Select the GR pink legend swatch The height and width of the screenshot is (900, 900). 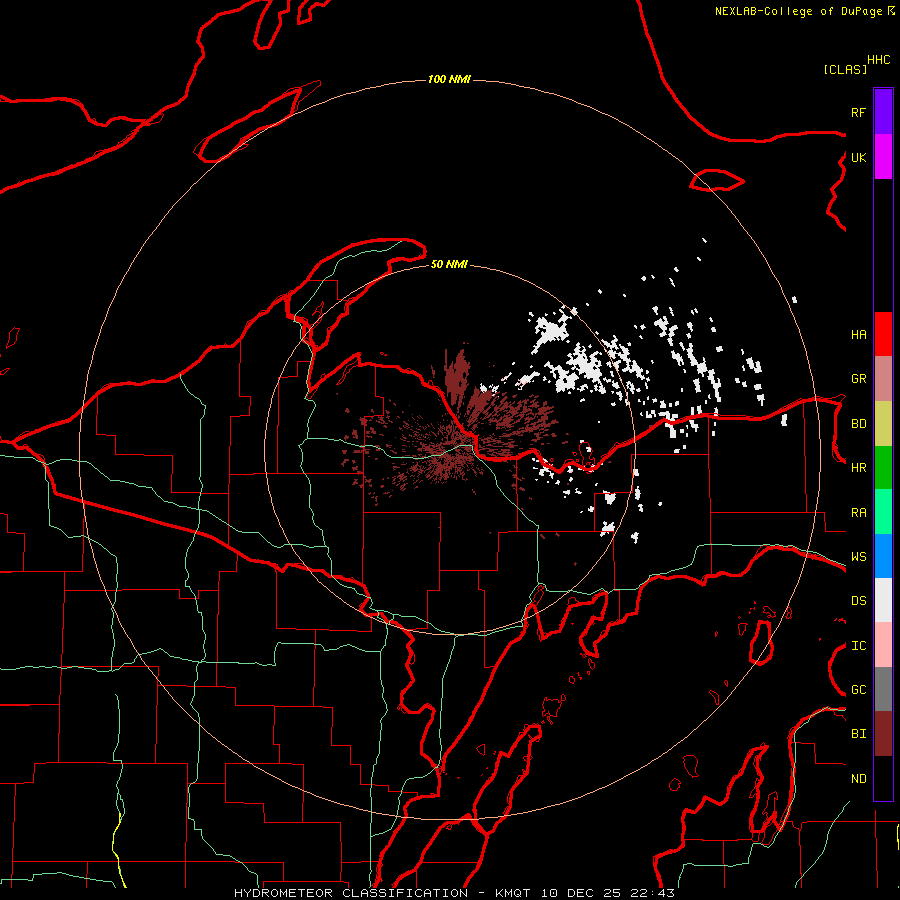pyautogui.click(x=883, y=379)
